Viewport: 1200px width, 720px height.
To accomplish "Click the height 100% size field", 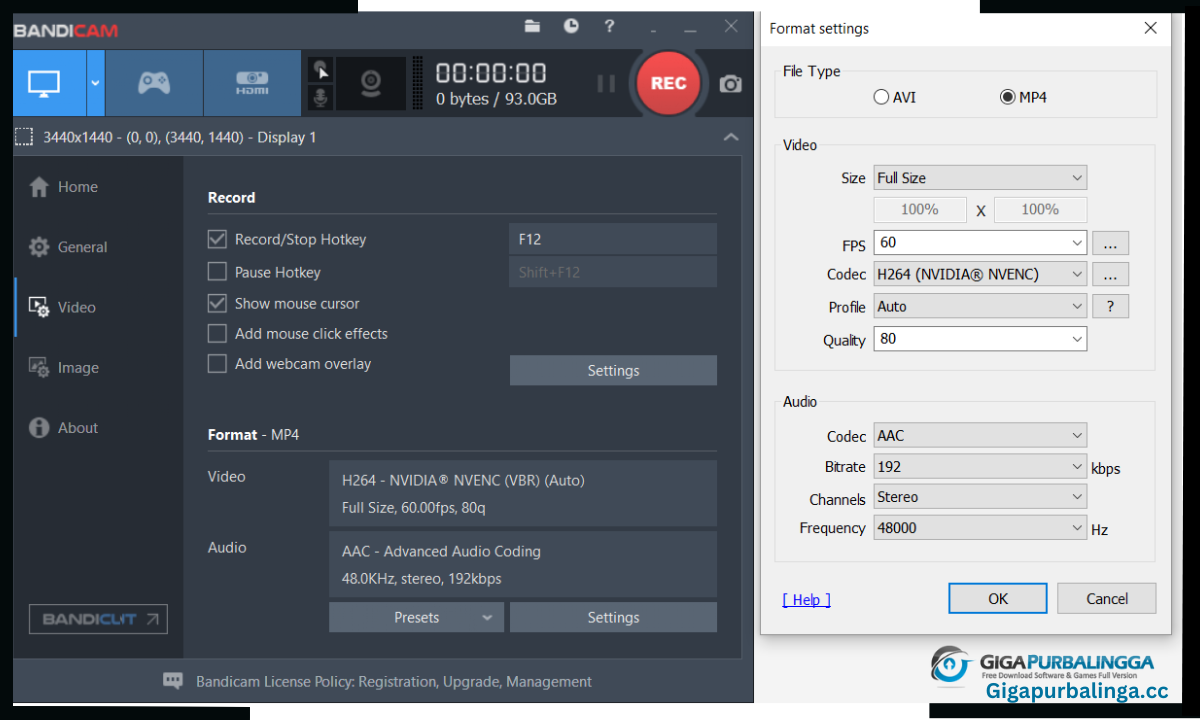I will [x=1040, y=210].
